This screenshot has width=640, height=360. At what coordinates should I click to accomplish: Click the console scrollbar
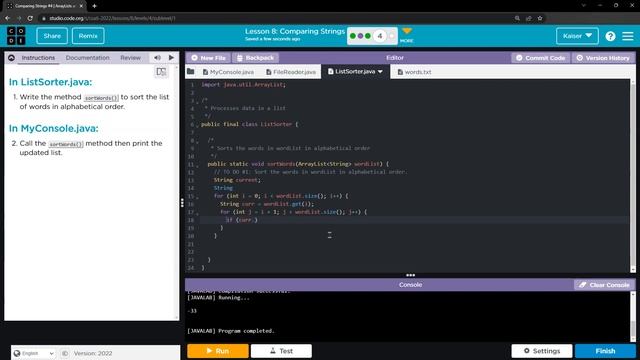pyautogui.click(x=633, y=316)
